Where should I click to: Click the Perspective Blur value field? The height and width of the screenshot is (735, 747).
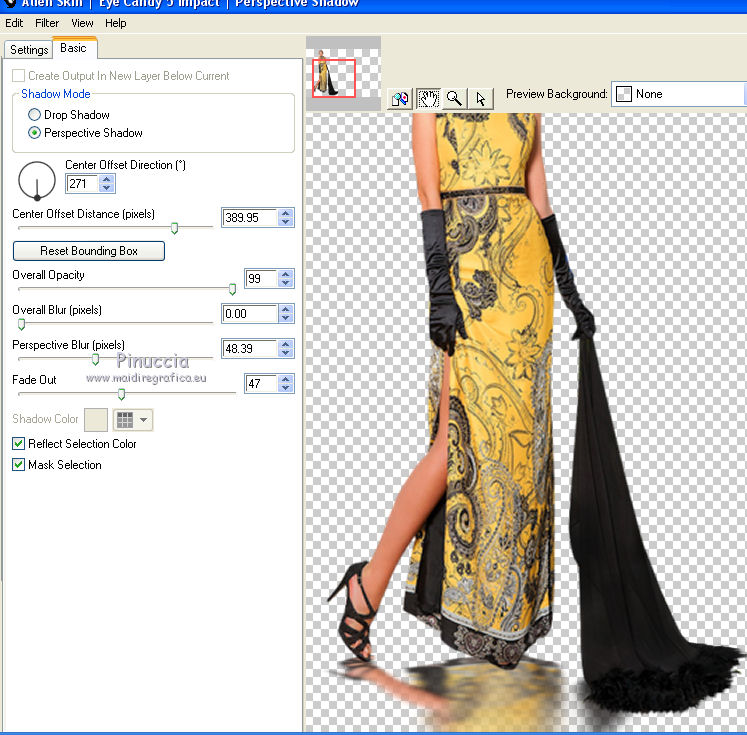pos(250,349)
